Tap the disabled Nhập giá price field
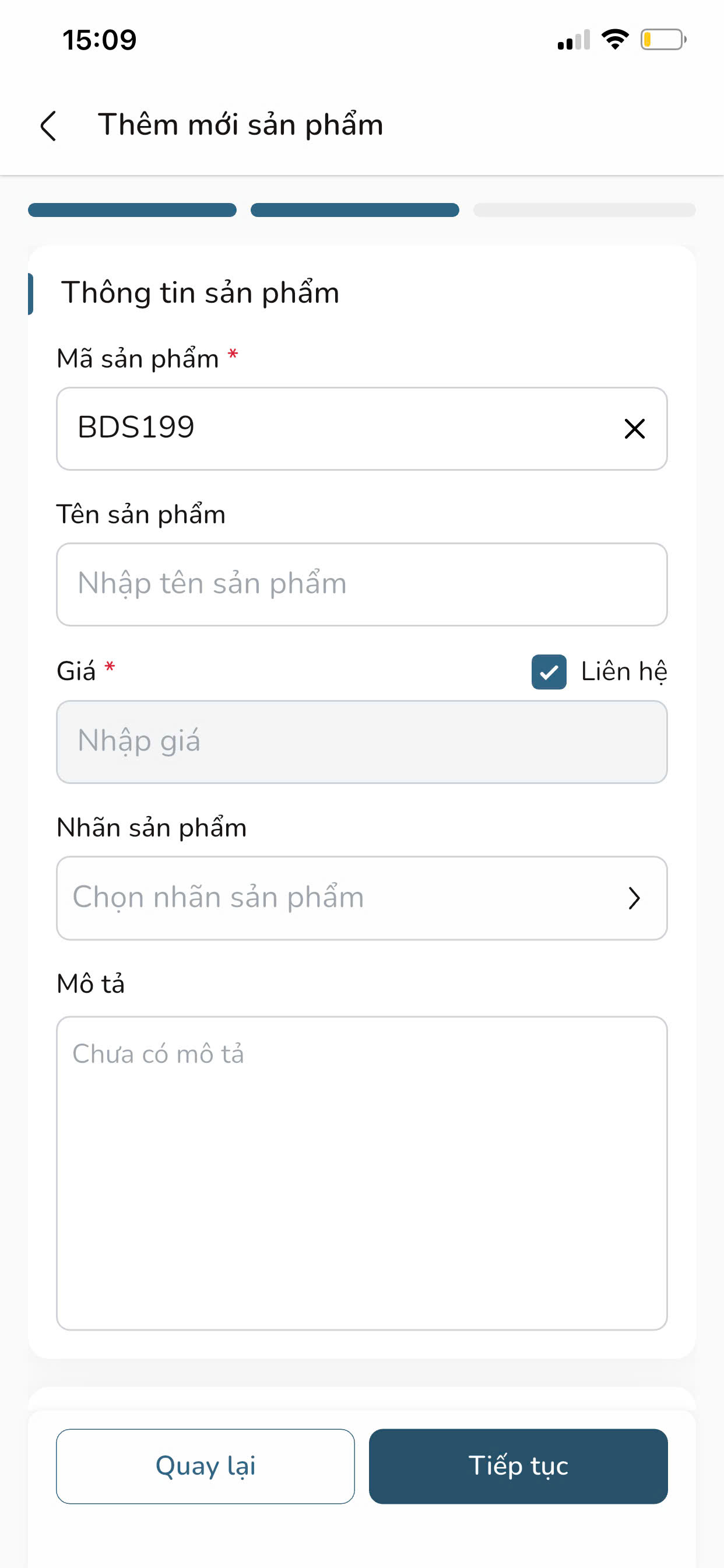The width and height of the screenshot is (724, 1568). (361, 742)
